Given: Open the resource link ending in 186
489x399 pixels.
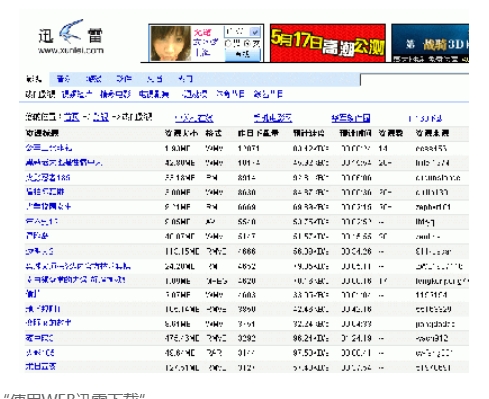Looking at the screenshot, I should (x=48, y=177).
